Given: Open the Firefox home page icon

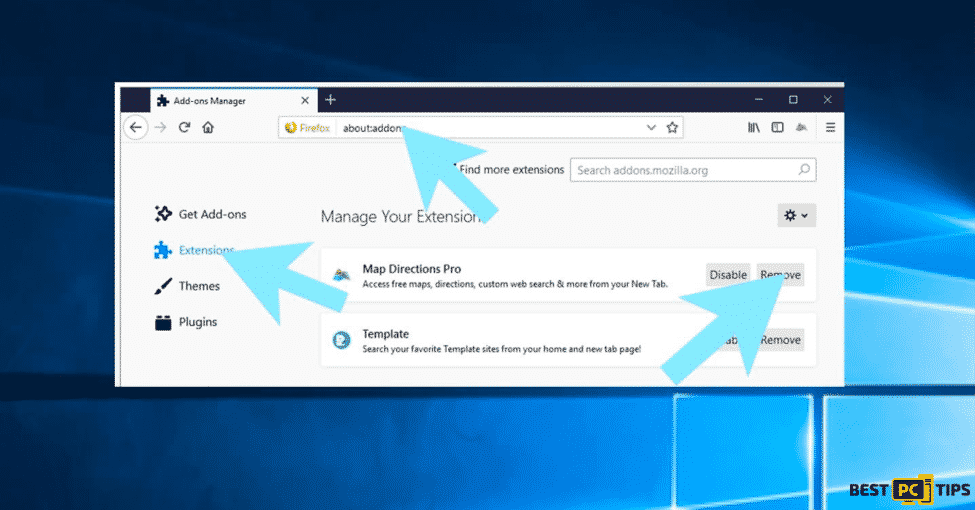Looking at the screenshot, I should [208, 128].
